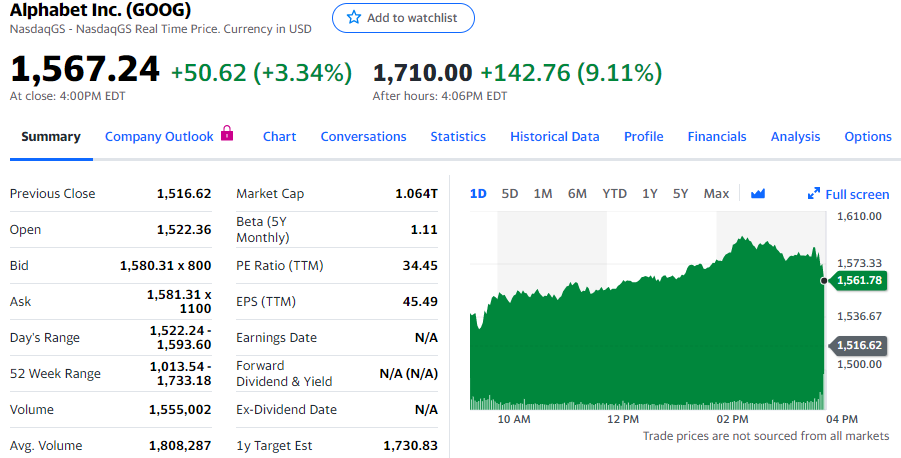
Task: Click the Ask value 1,581.31 x 1100
Action: coord(179,302)
